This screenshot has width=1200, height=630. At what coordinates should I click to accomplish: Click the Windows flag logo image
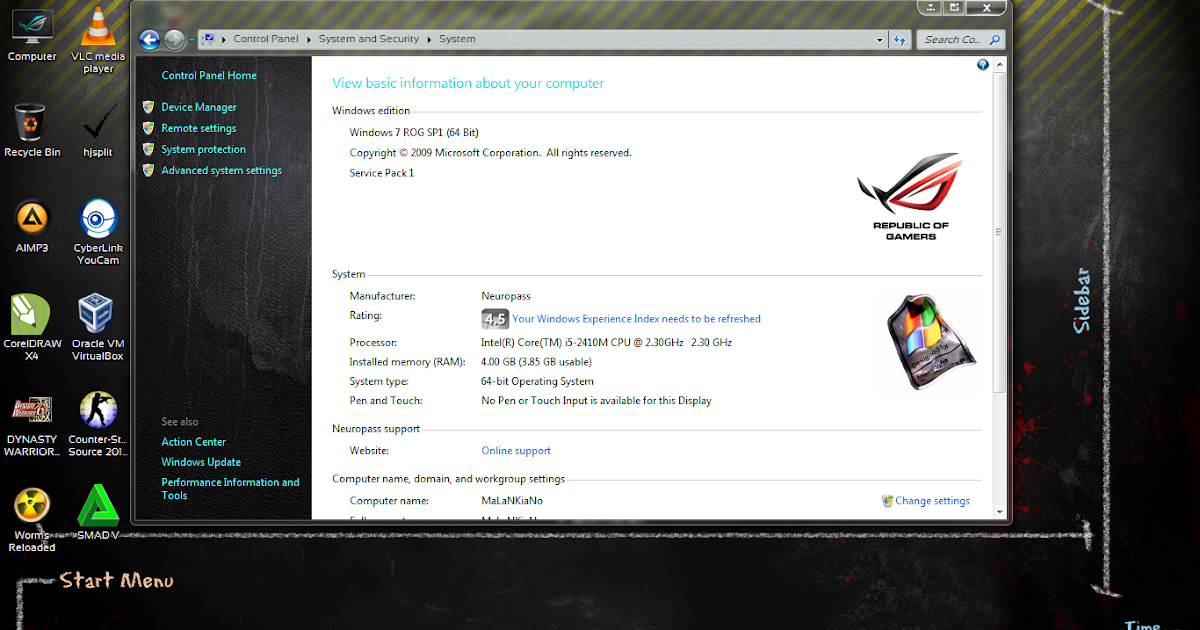[x=931, y=342]
